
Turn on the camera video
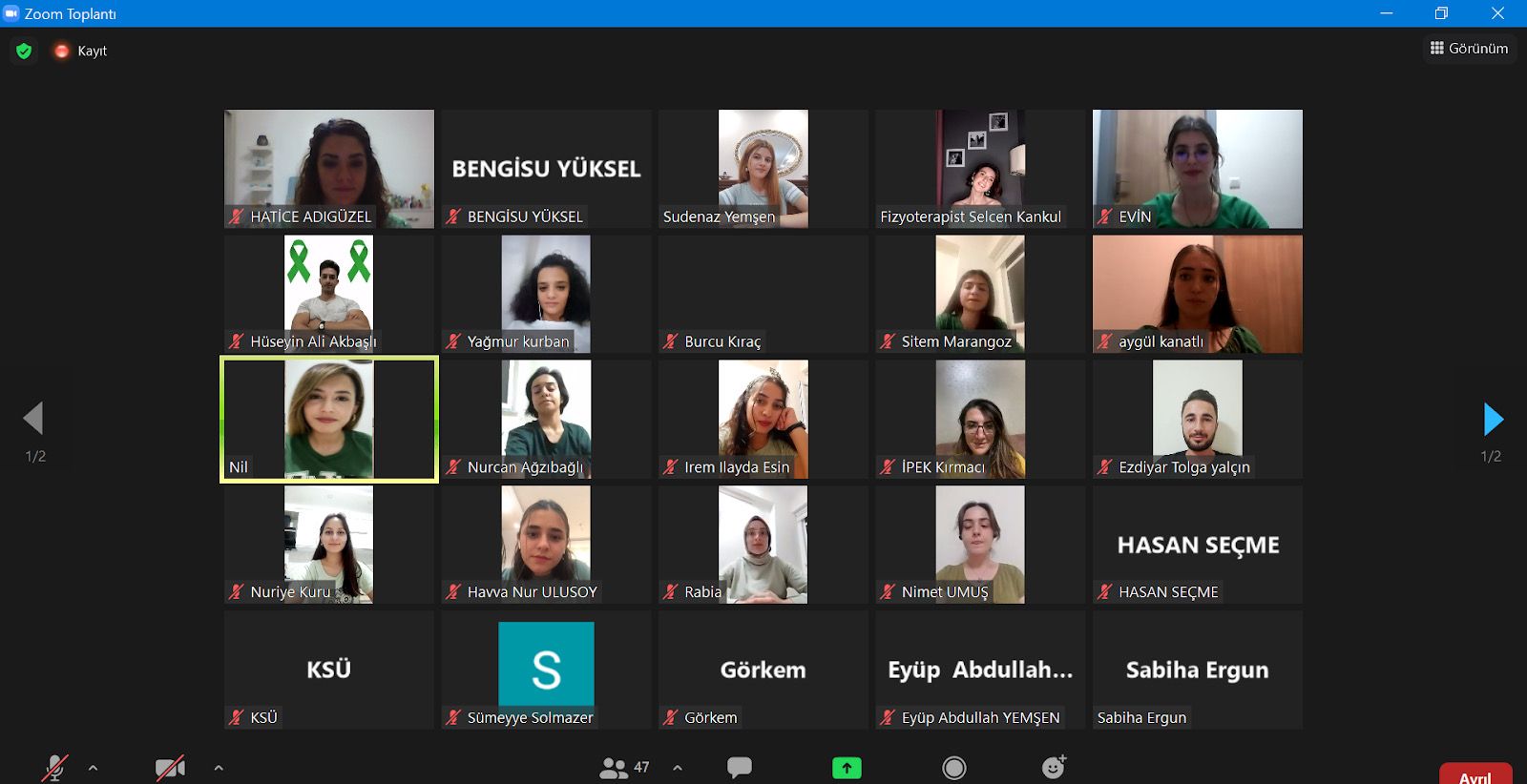[x=170, y=768]
